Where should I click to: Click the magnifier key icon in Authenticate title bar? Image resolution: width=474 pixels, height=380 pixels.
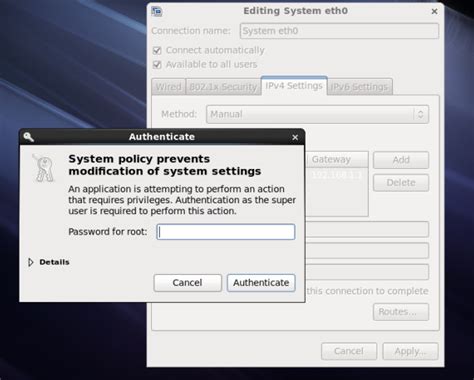[29, 137]
